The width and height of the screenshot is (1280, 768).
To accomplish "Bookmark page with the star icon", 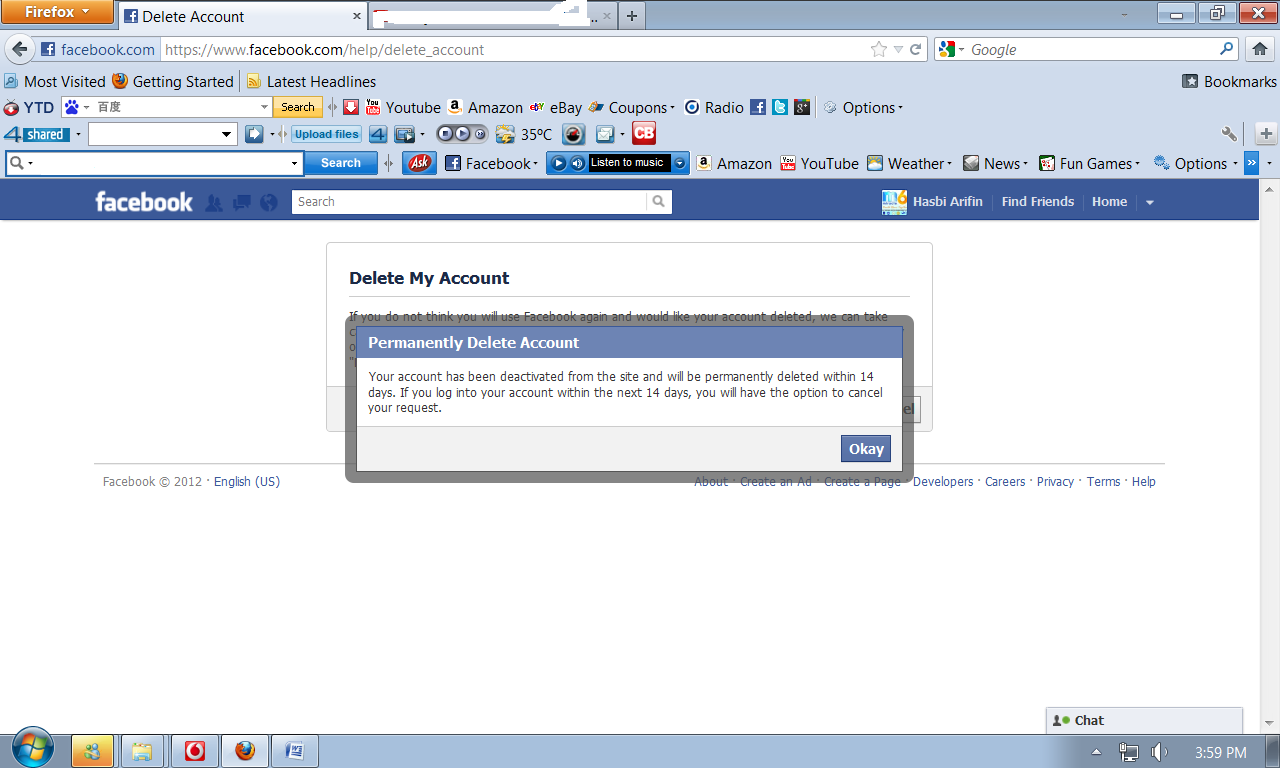I will pyautogui.click(x=879, y=49).
